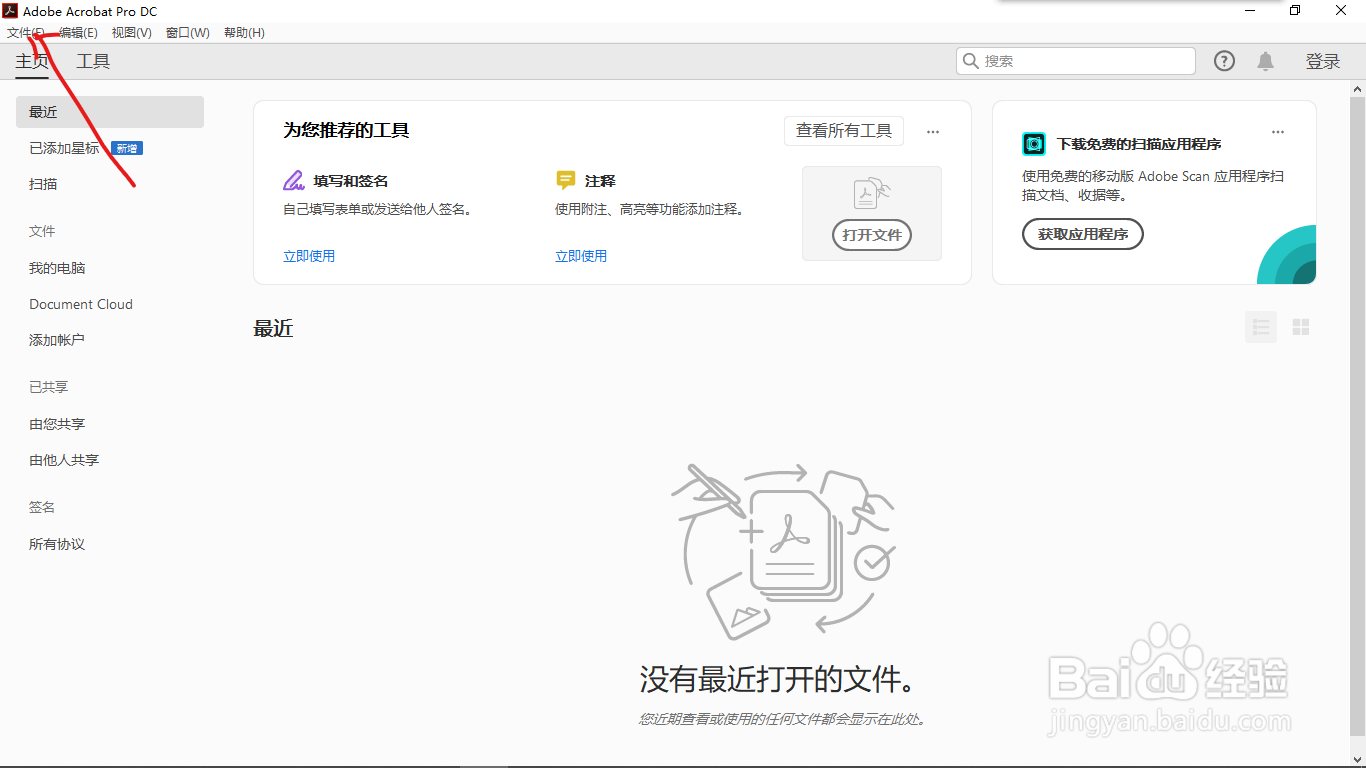Click 立即使用 under 填写和签名
This screenshot has height=768, width=1366.
309,255
